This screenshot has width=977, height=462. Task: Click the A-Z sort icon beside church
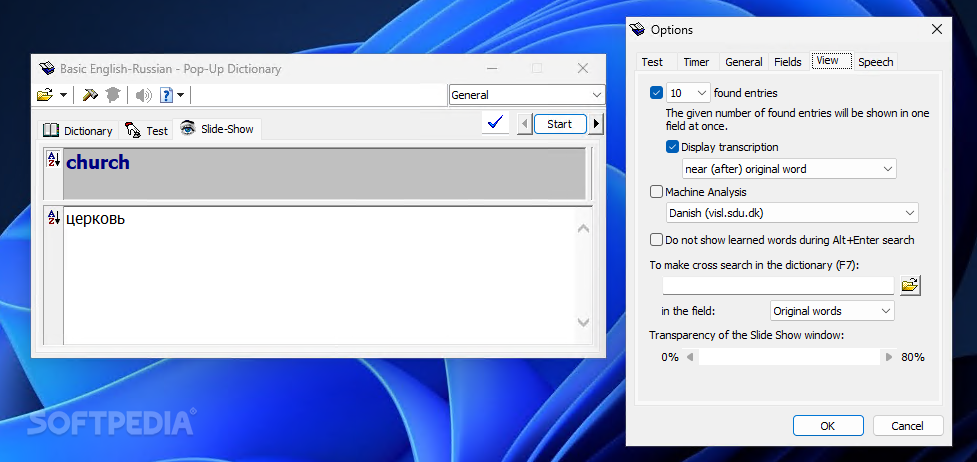pos(54,160)
